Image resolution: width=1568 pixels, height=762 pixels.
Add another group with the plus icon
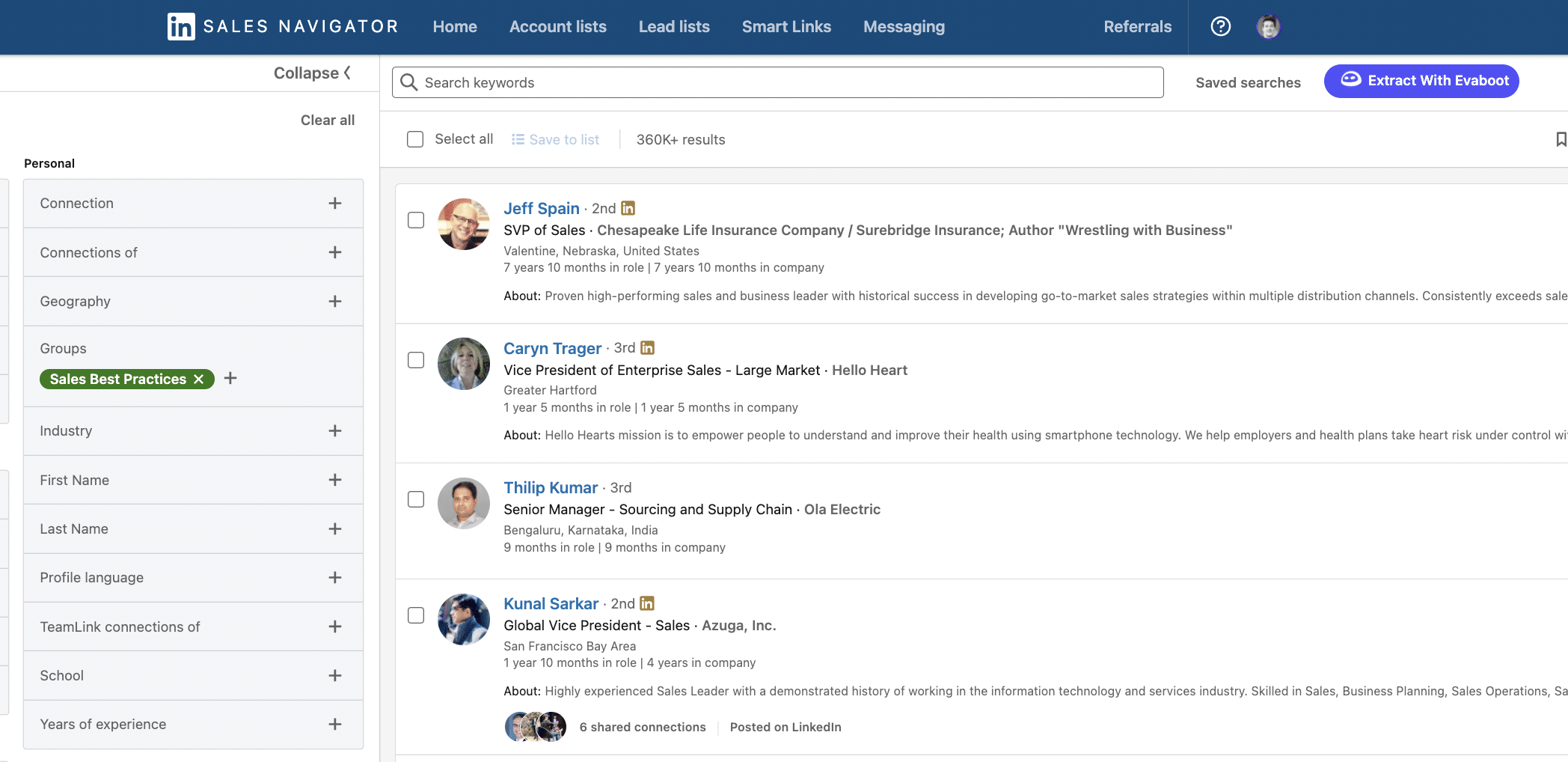(x=230, y=379)
